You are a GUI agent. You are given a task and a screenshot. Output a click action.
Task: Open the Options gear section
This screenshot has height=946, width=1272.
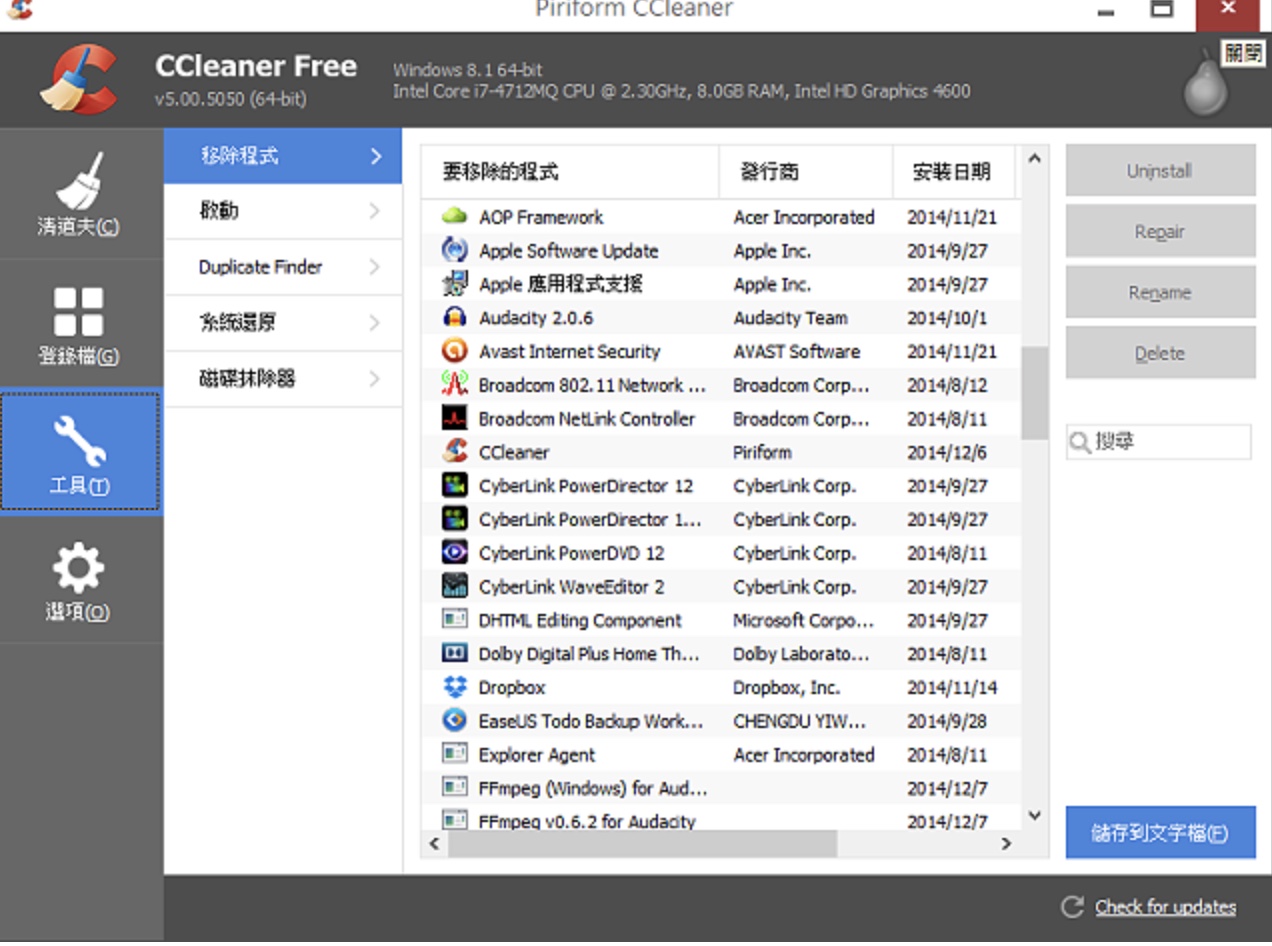pyautogui.click(x=80, y=579)
